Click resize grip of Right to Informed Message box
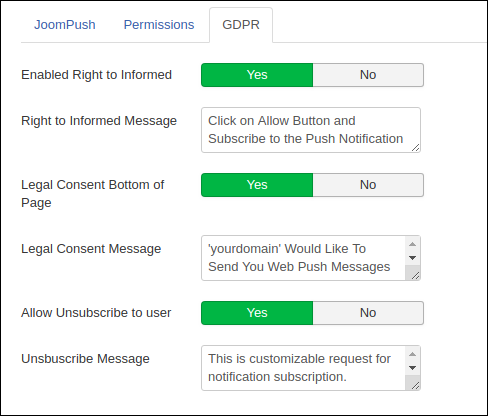488x416 pixels. (415, 147)
